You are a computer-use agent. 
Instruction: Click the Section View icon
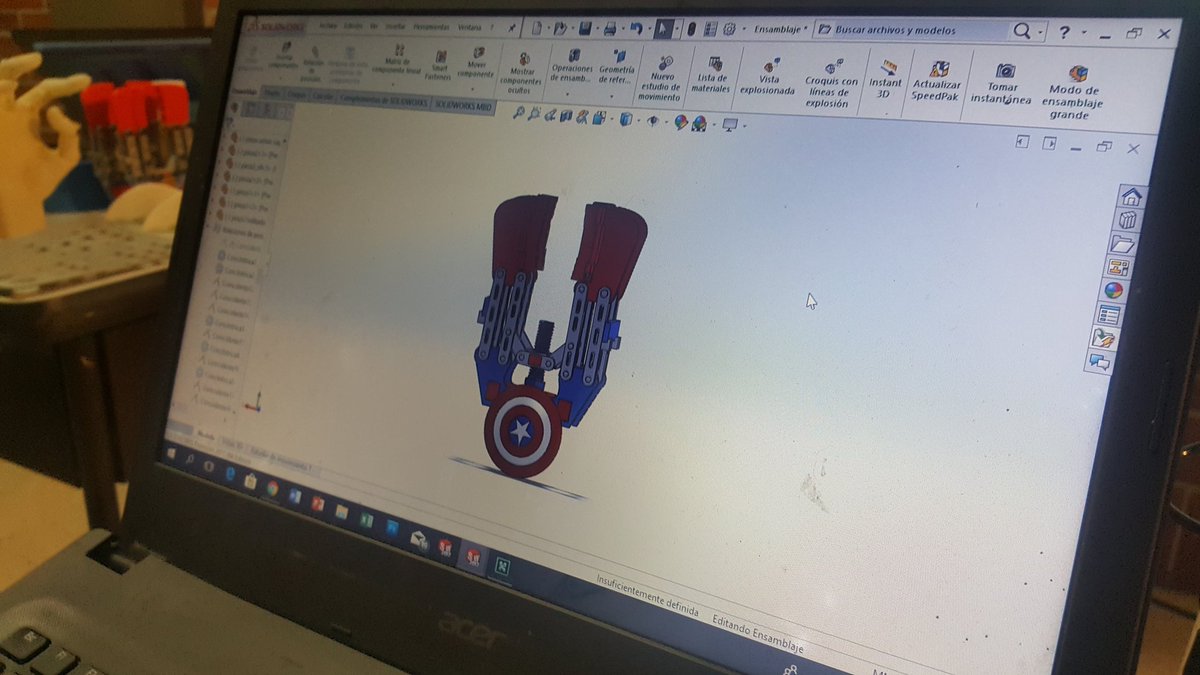(x=566, y=116)
